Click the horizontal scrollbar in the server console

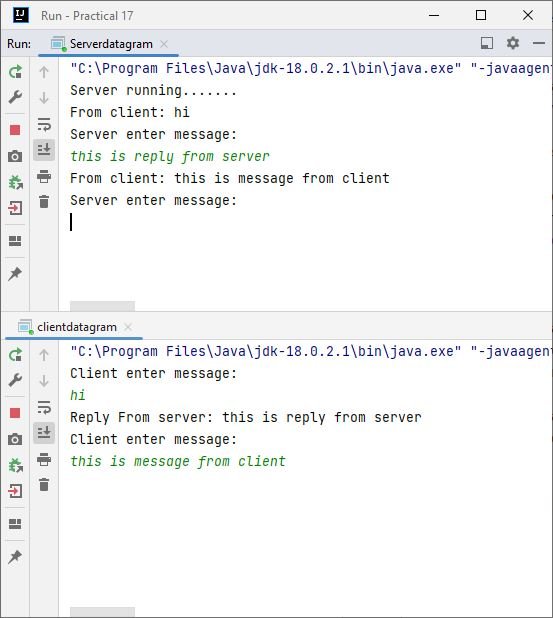click(102, 306)
